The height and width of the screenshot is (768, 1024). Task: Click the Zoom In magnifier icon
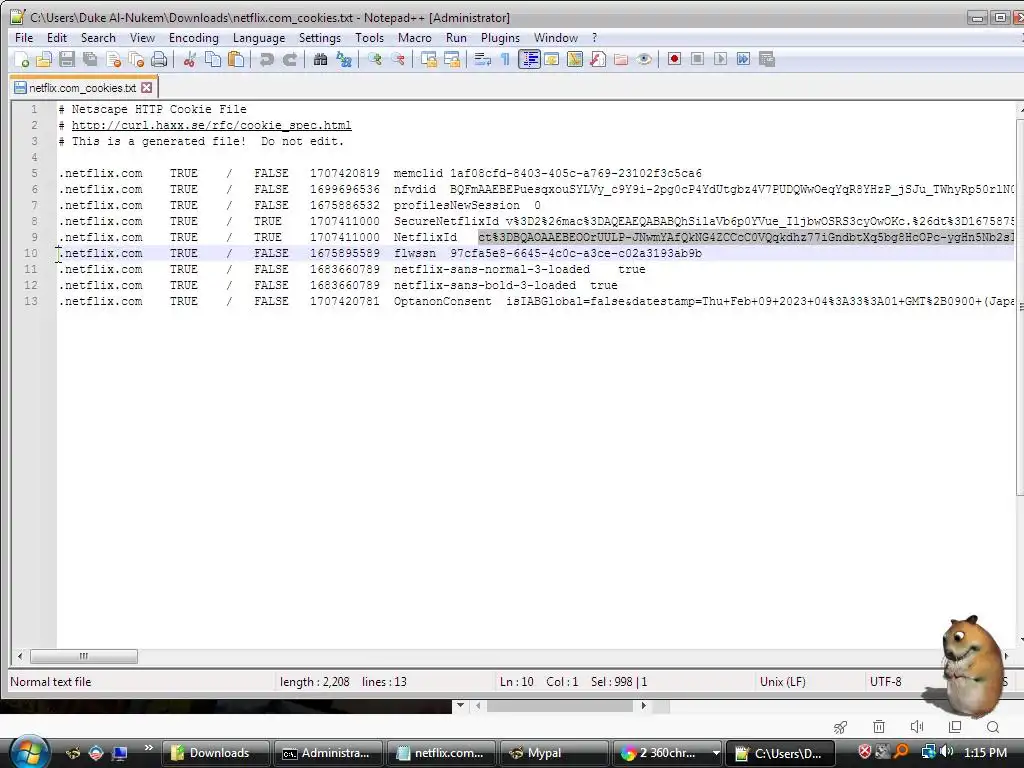pos(374,59)
